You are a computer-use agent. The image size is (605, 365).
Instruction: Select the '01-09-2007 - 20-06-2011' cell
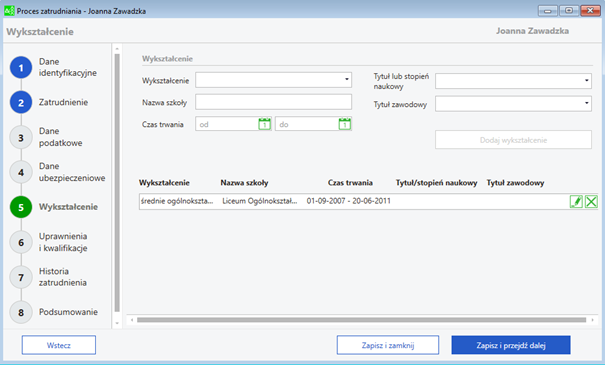(348, 201)
